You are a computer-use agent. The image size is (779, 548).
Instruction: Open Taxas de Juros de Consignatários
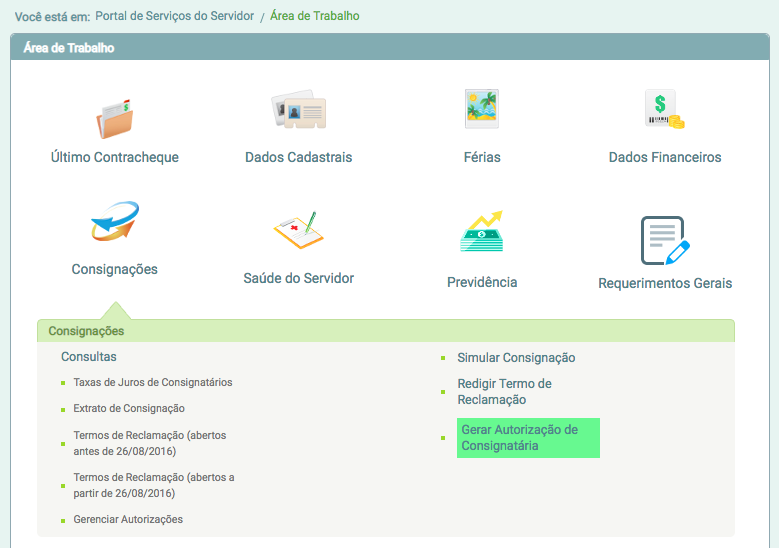click(153, 382)
